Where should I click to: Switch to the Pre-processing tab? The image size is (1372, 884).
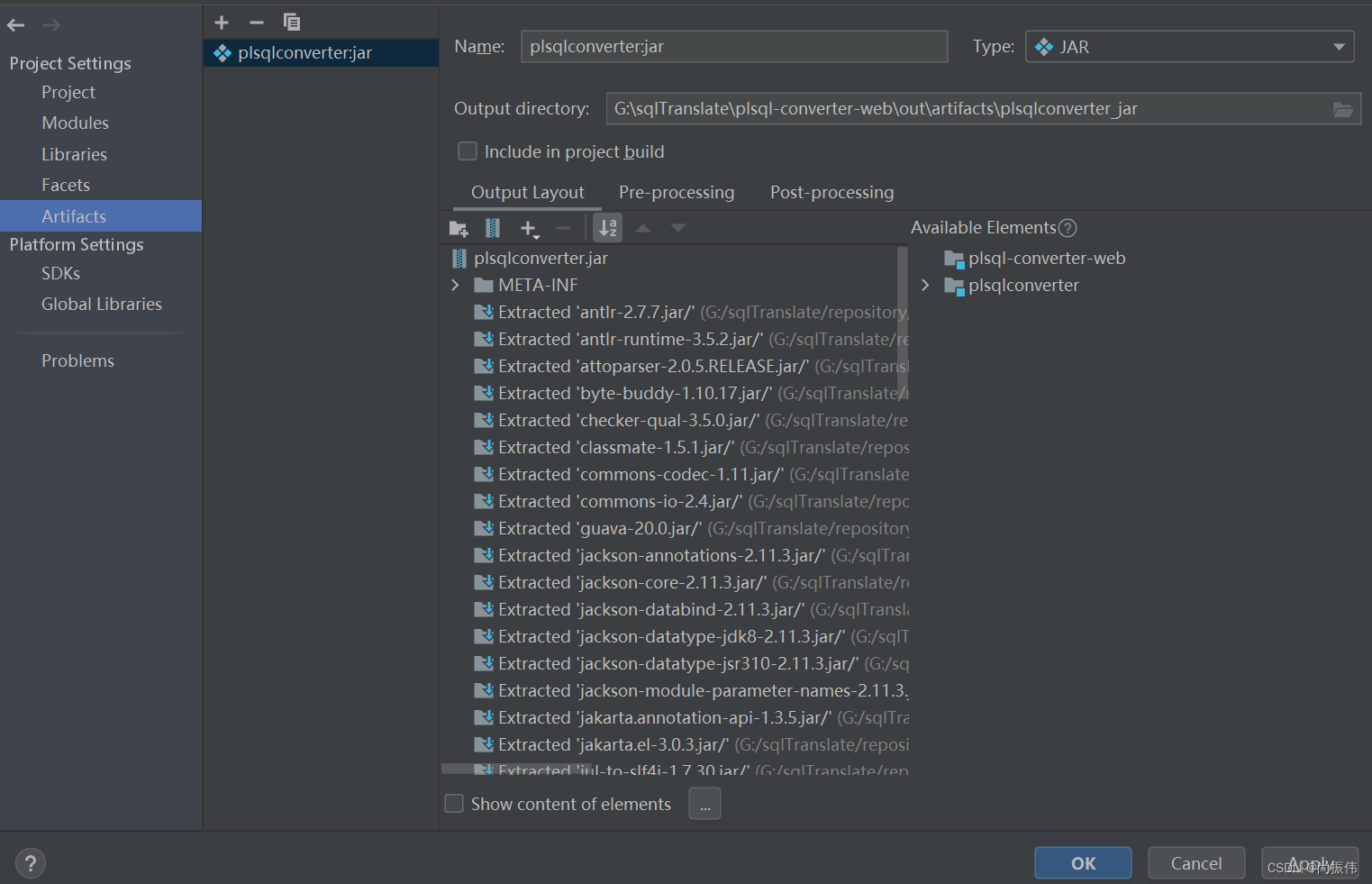tap(676, 192)
